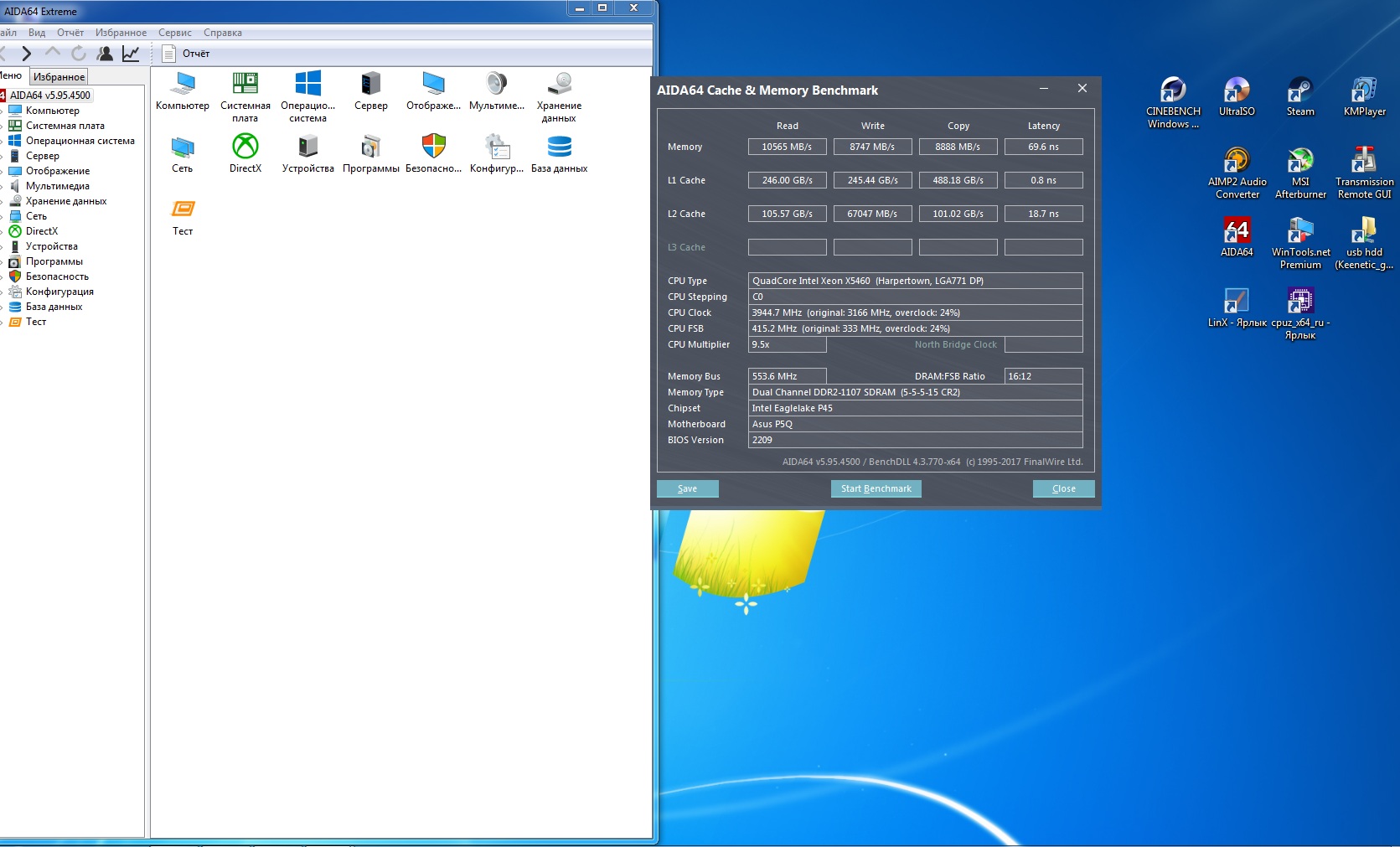Select the WinTools.net Premium desktop shortcut
This screenshot has width=1400, height=847.
point(1300,244)
